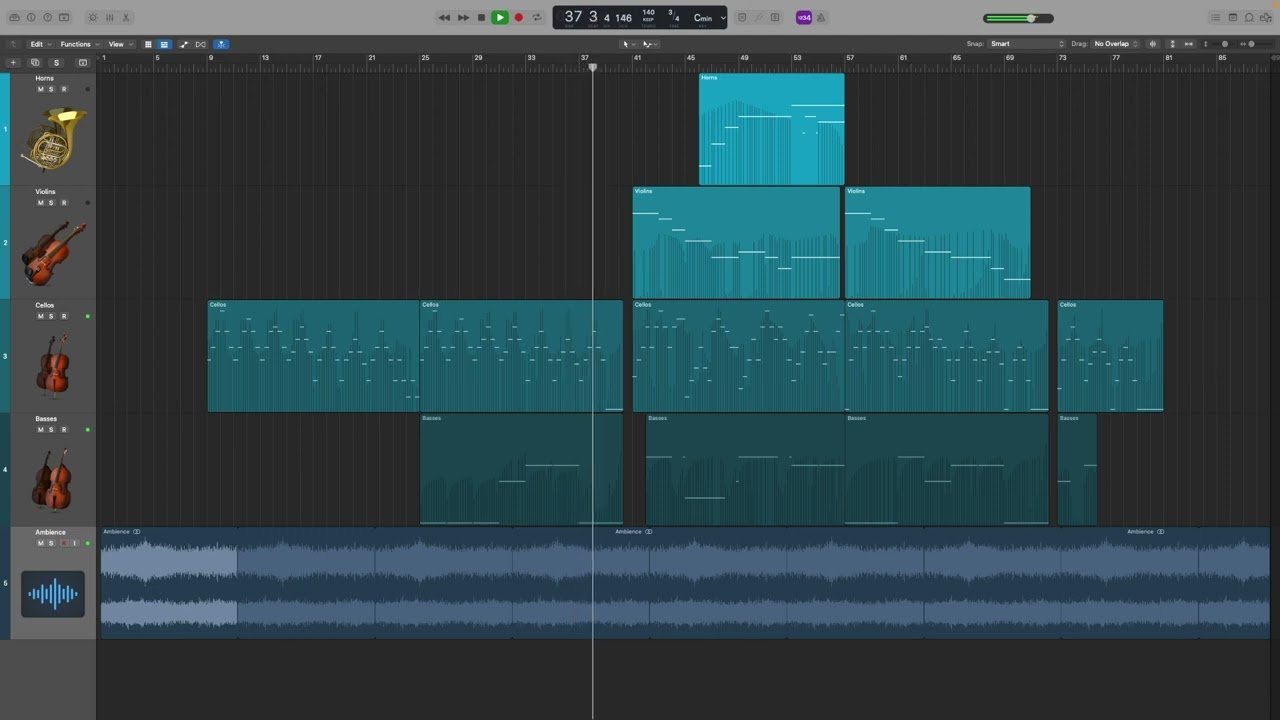Open the Library panel icon
1280x720 pixels.
[14, 18]
